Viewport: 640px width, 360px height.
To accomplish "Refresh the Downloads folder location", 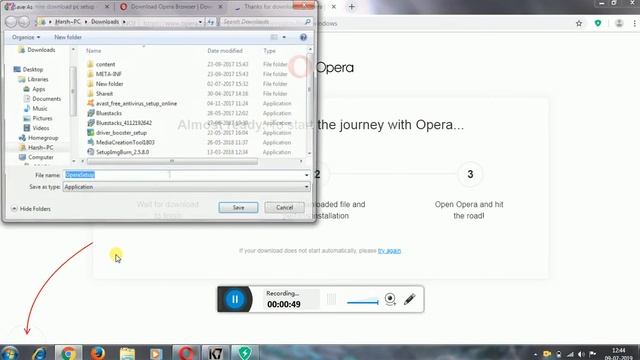I will [x=211, y=22].
